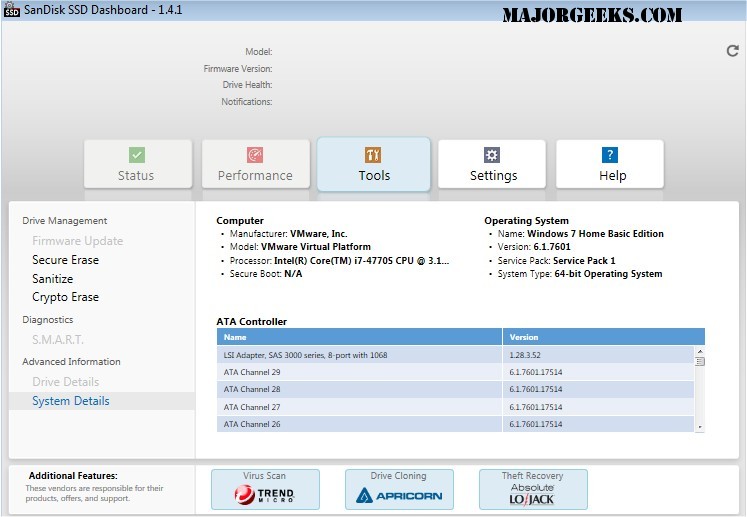Click the blue Help question mark icon
Screen dimensions: 747x517
coord(610,155)
